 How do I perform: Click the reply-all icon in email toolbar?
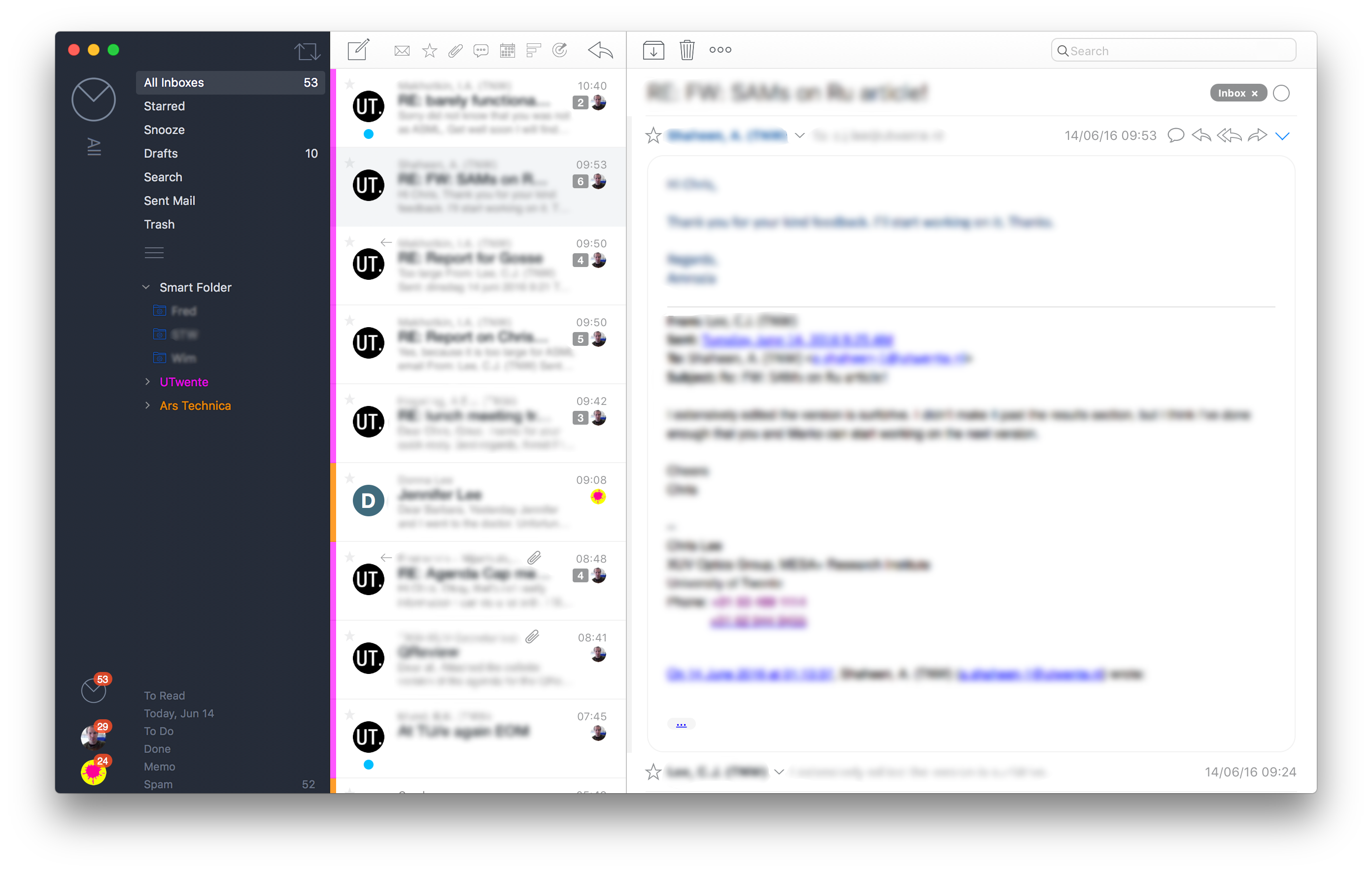(1228, 134)
